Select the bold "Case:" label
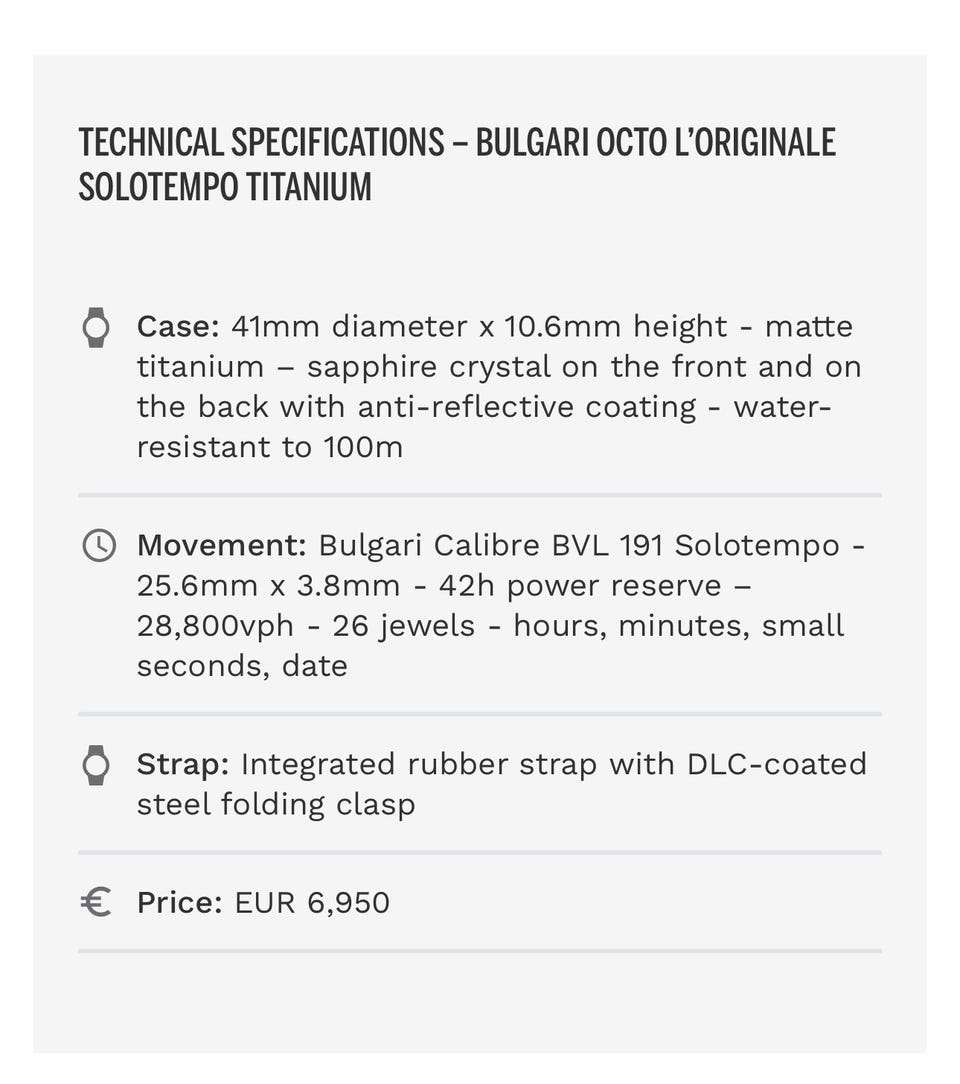This screenshot has height=1084, width=960. click(x=178, y=327)
